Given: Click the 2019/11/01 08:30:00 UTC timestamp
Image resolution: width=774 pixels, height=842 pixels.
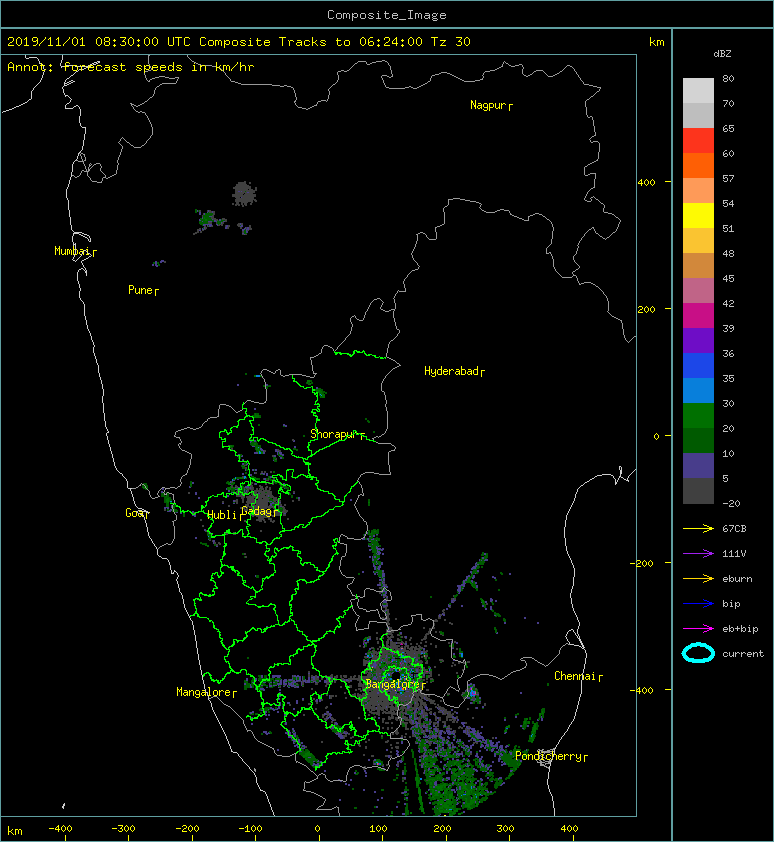Looking at the screenshot, I should point(99,42).
